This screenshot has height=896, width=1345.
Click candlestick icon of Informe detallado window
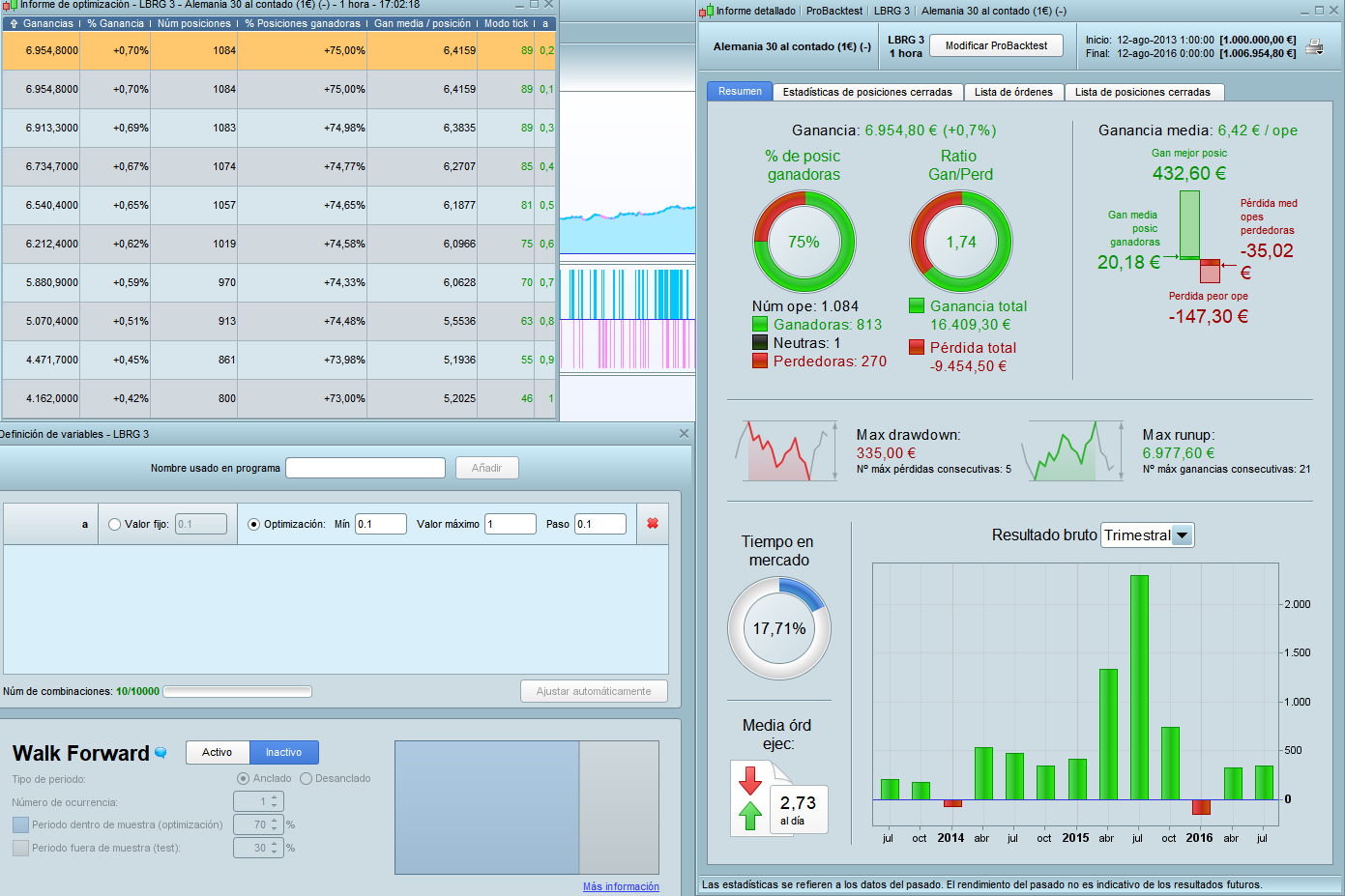(706, 11)
